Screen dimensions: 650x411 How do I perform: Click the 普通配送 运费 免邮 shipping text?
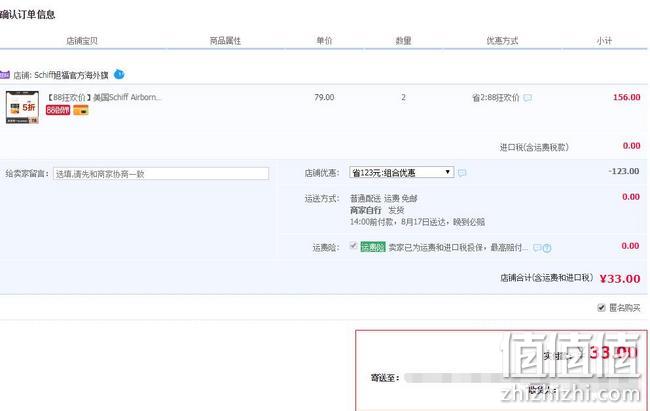pyautogui.click(x=383, y=198)
